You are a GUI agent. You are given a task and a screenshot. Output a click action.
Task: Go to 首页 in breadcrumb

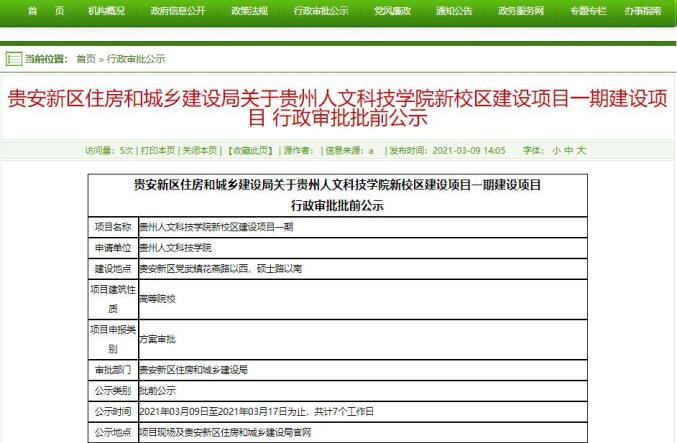click(x=86, y=59)
